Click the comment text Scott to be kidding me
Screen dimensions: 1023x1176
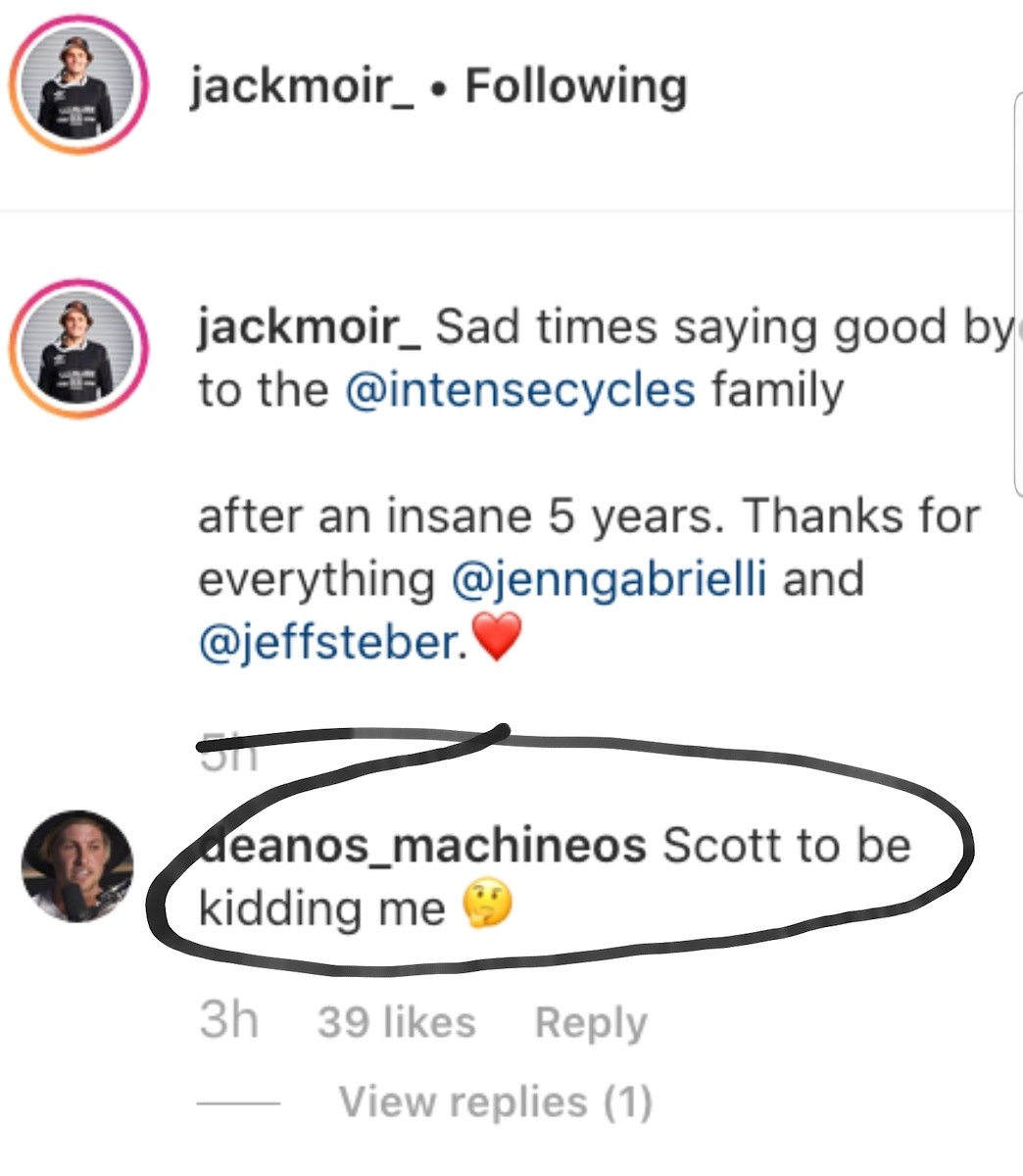pos(554,876)
